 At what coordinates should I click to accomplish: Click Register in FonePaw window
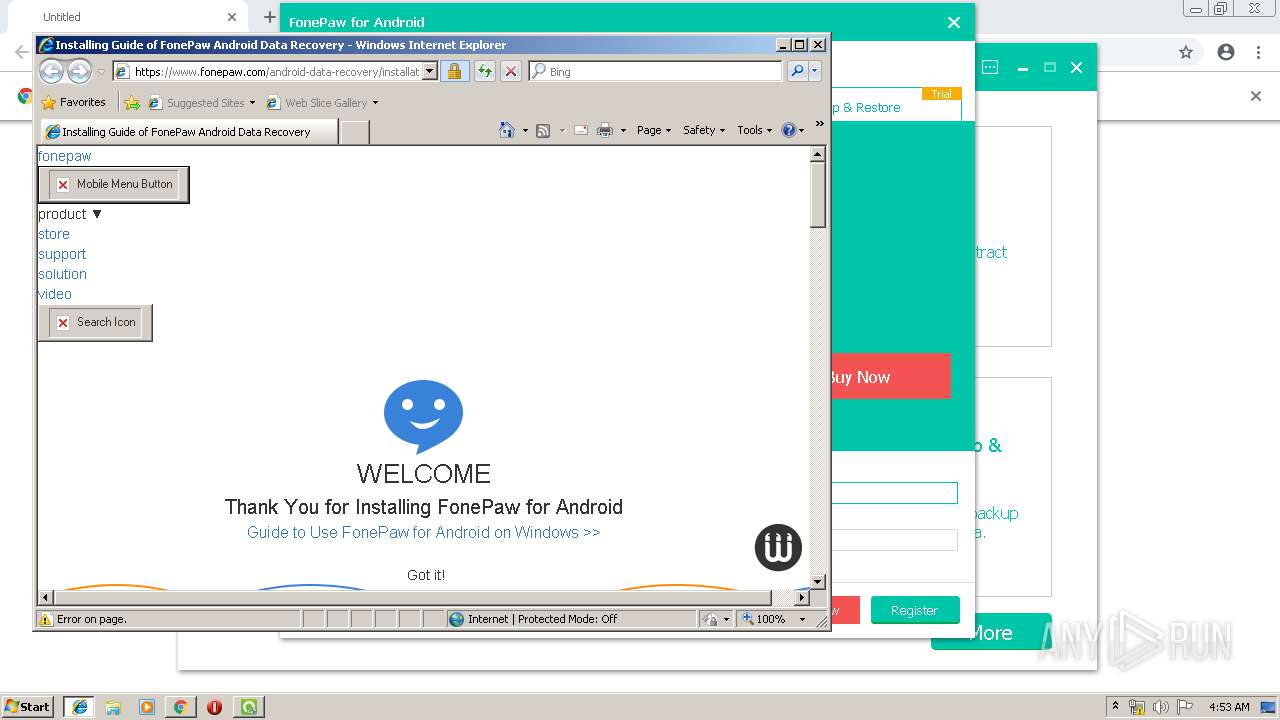coord(914,610)
